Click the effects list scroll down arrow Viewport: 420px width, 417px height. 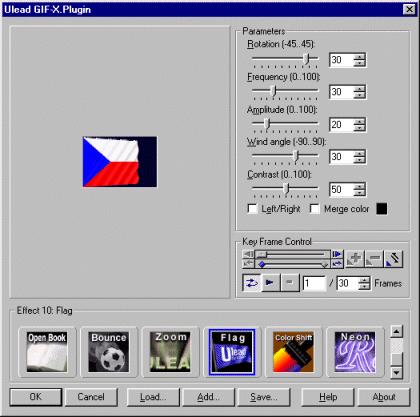coord(396,372)
